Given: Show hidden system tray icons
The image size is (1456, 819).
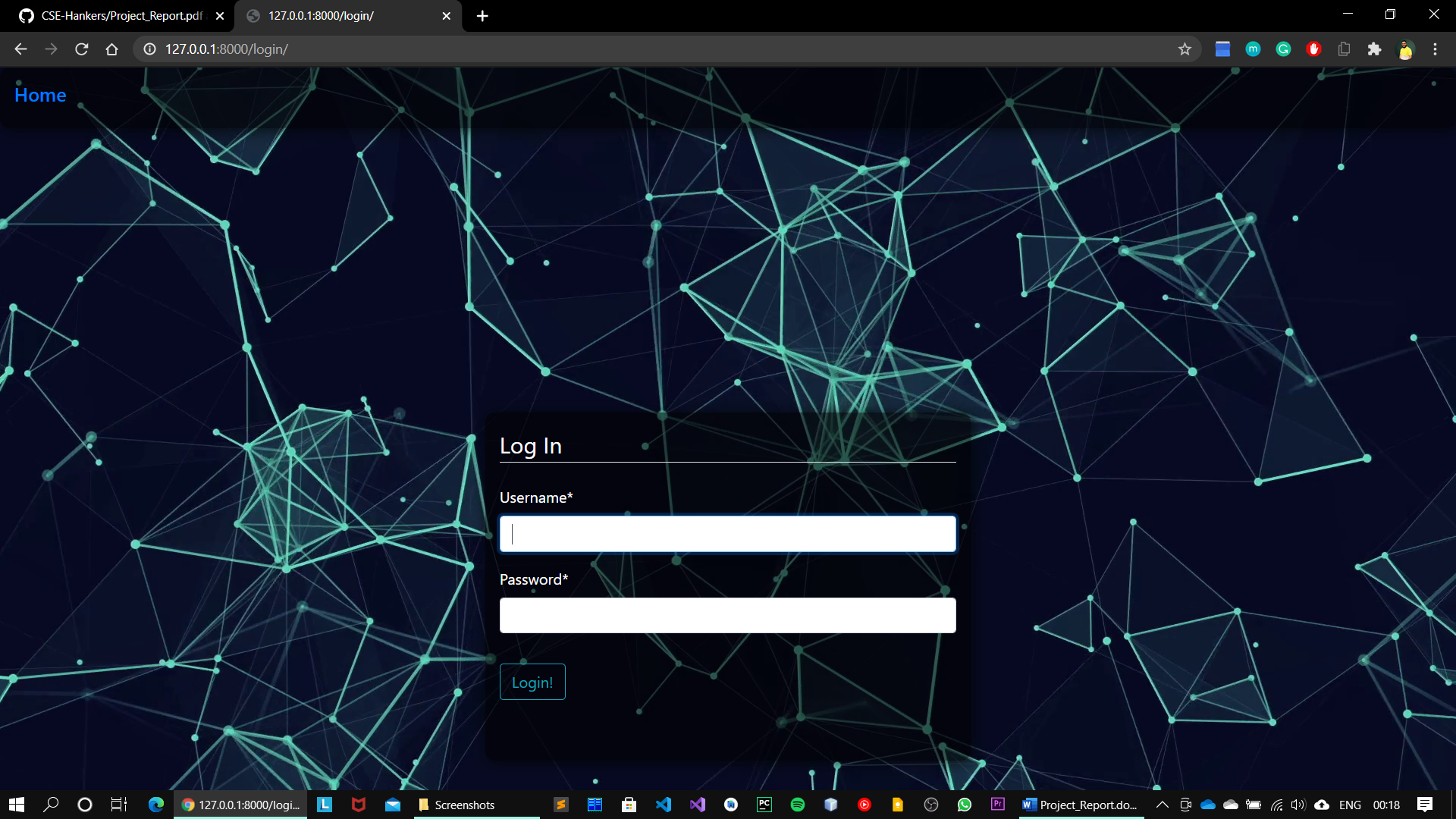Looking at the screenshot, I should [x=1162, y=805].
